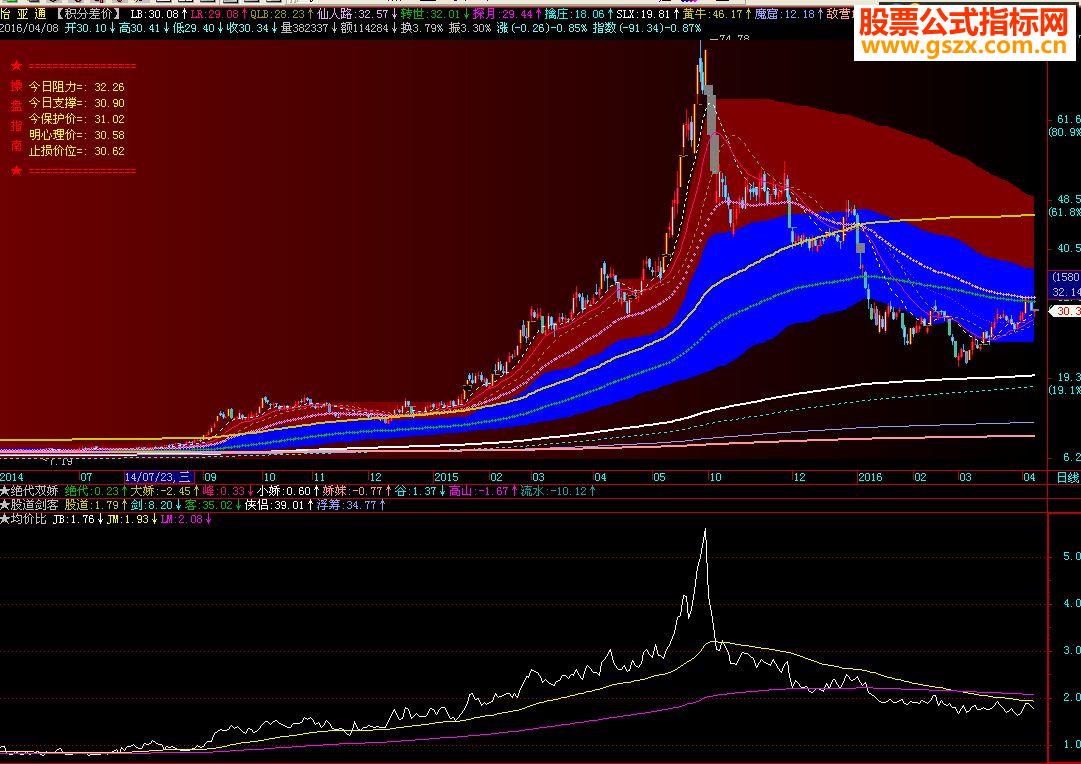Click the 止损价位 30.62 label
The image size is (1081, 764).
[77, 150]
